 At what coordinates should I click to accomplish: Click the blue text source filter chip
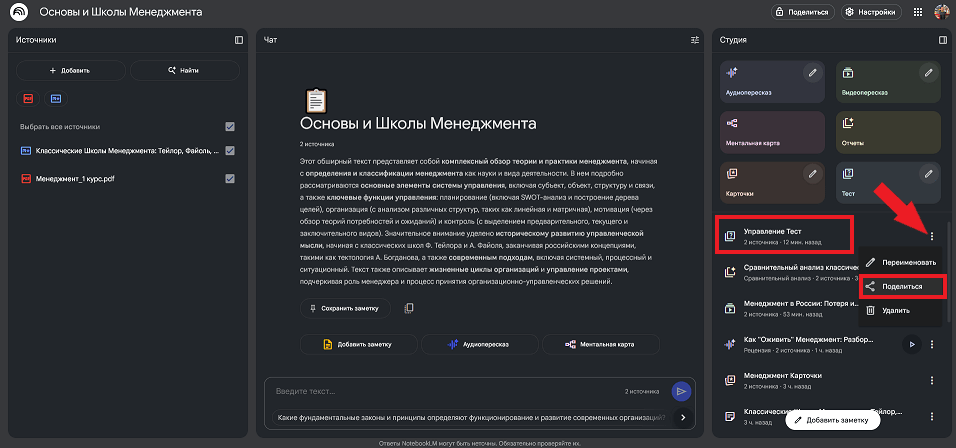[x=55, y=98]
